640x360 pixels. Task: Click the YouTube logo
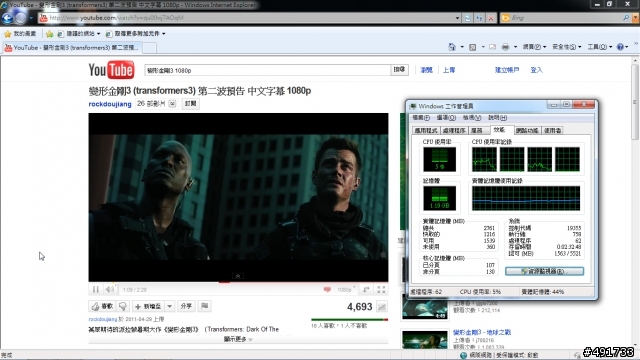(111, 70)
